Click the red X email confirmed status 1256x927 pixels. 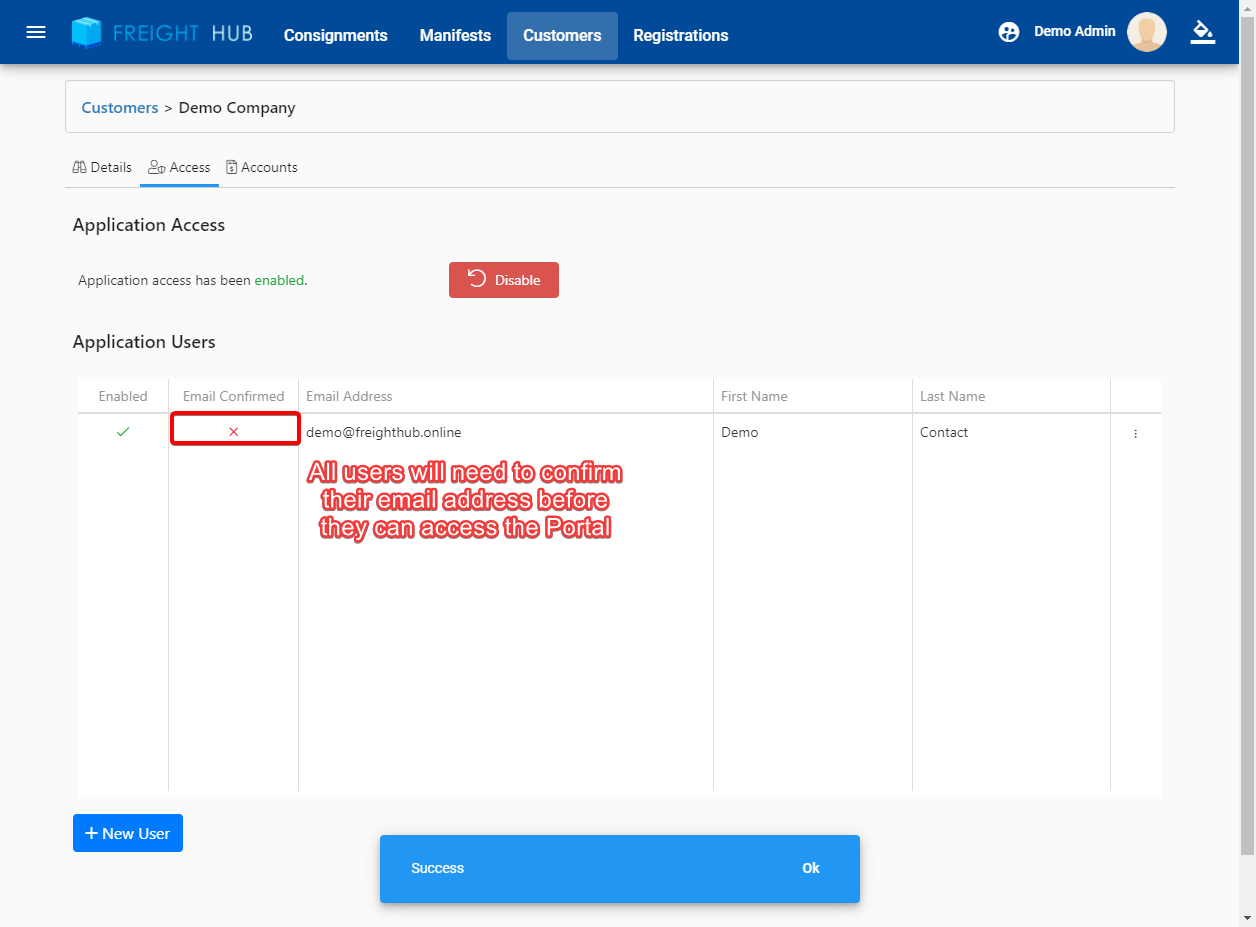point(234,432)
